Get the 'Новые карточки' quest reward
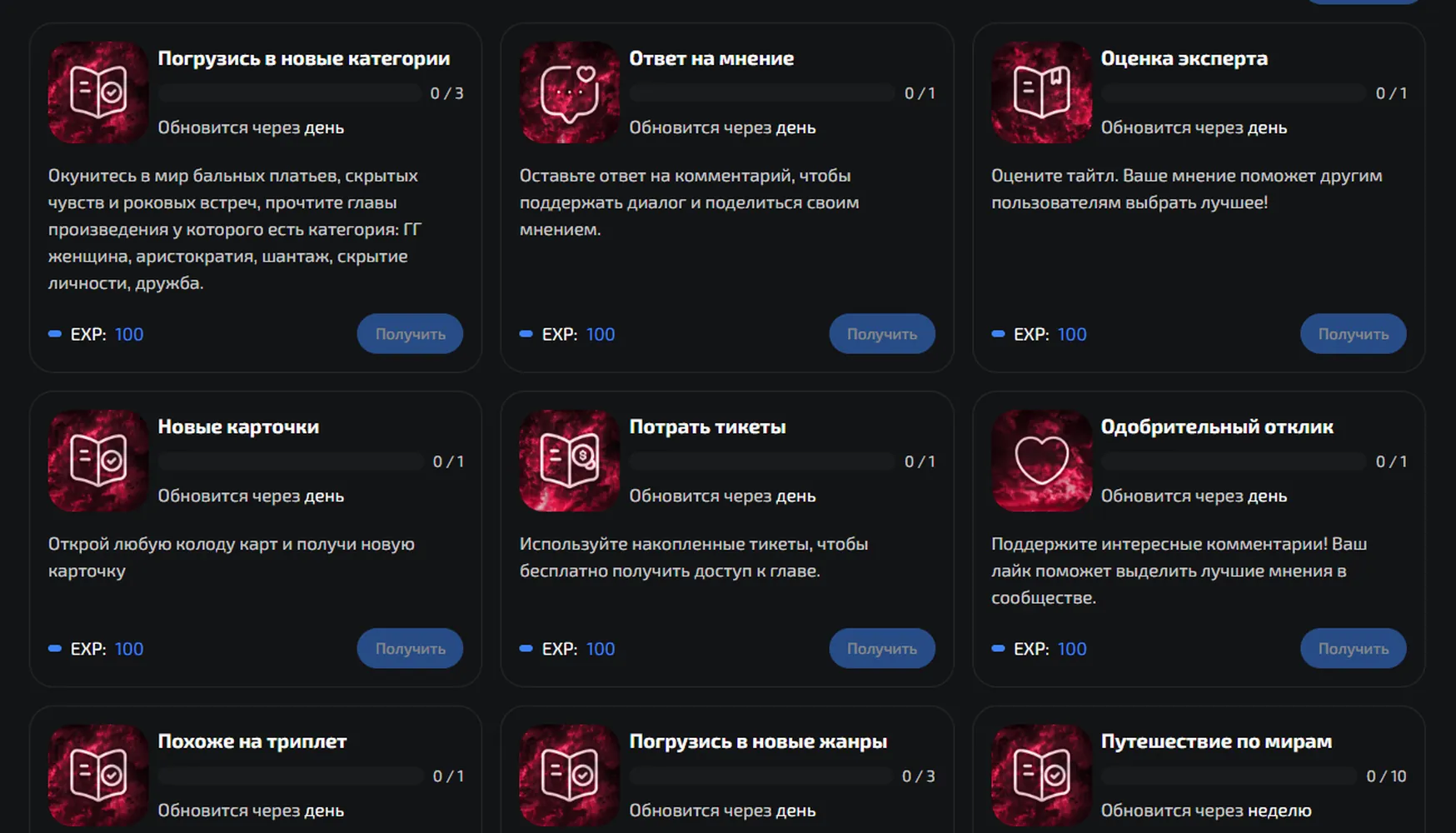 tap(410, 649)
